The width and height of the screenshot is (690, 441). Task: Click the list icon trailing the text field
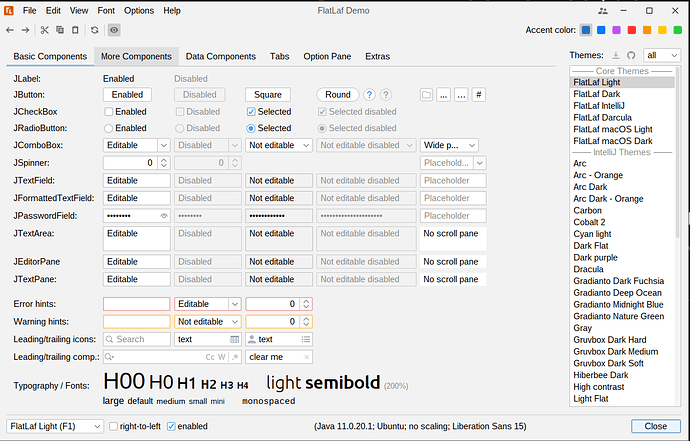pyautogui.click(x=306, y=339)
